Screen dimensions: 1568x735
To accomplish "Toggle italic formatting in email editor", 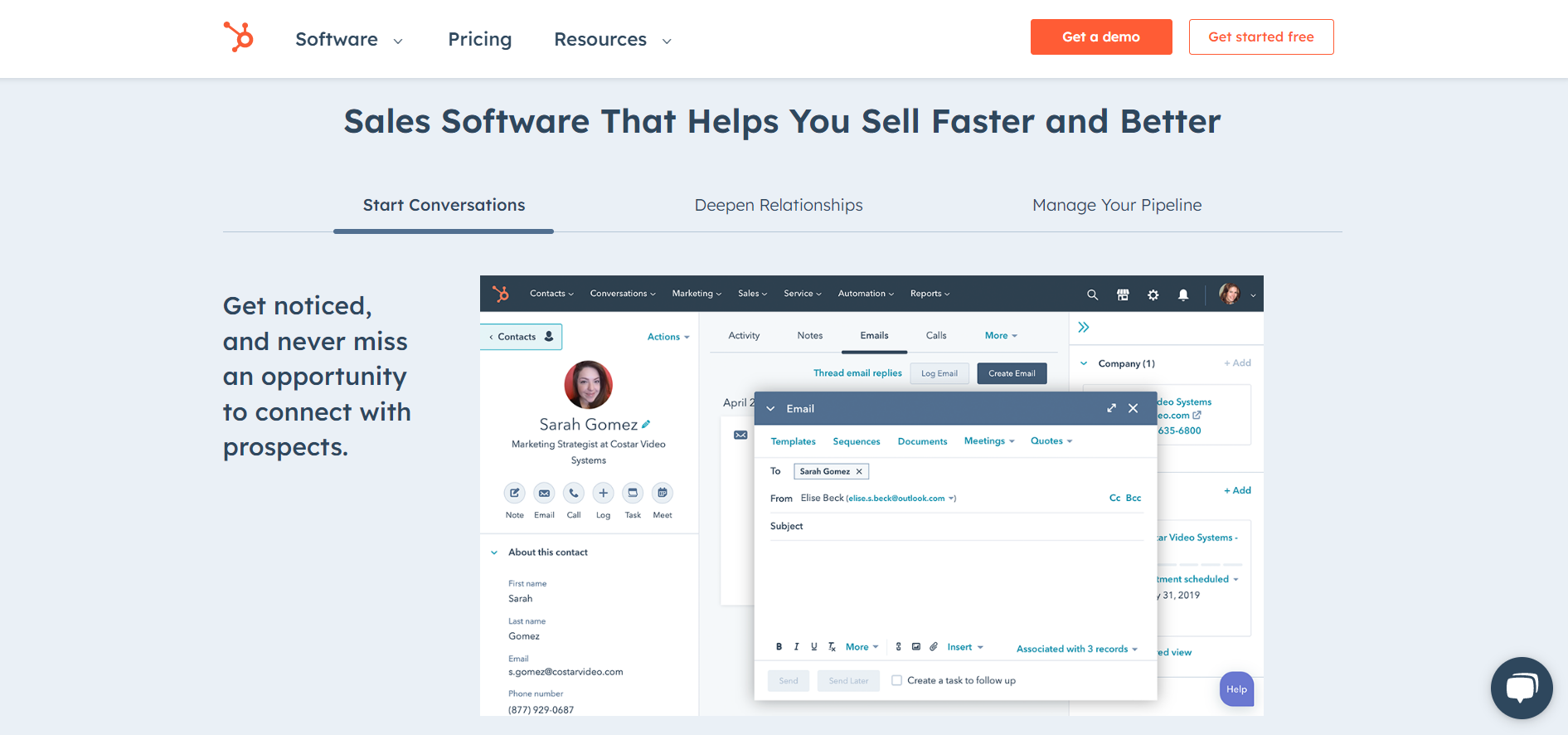I will [796, 647].
